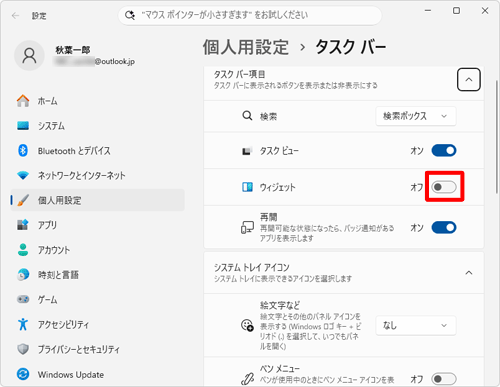
Task: Maximize the settings window
Action: pos(456,11)
